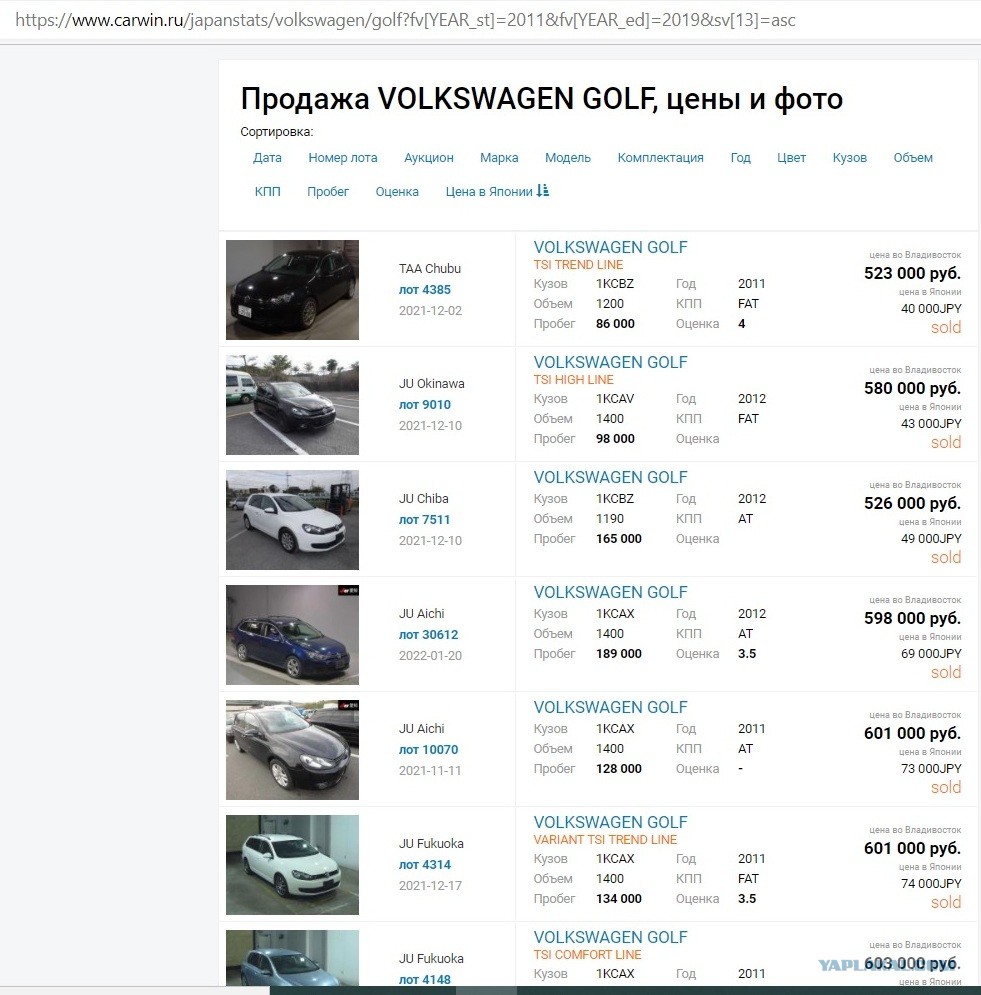Click the JU Chiba auction name
Image resolution: width=981 pixels, height=995 pixels.
point(423,498)
